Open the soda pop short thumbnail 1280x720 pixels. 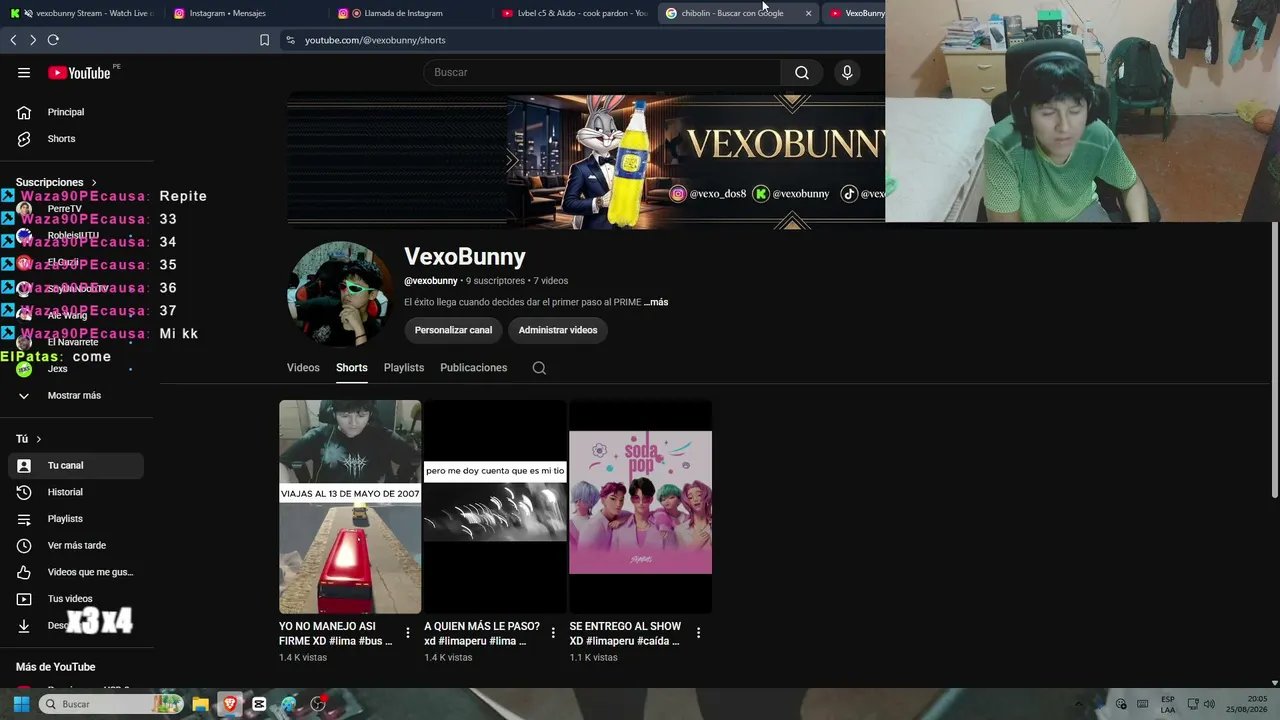(x=640, y=507)
